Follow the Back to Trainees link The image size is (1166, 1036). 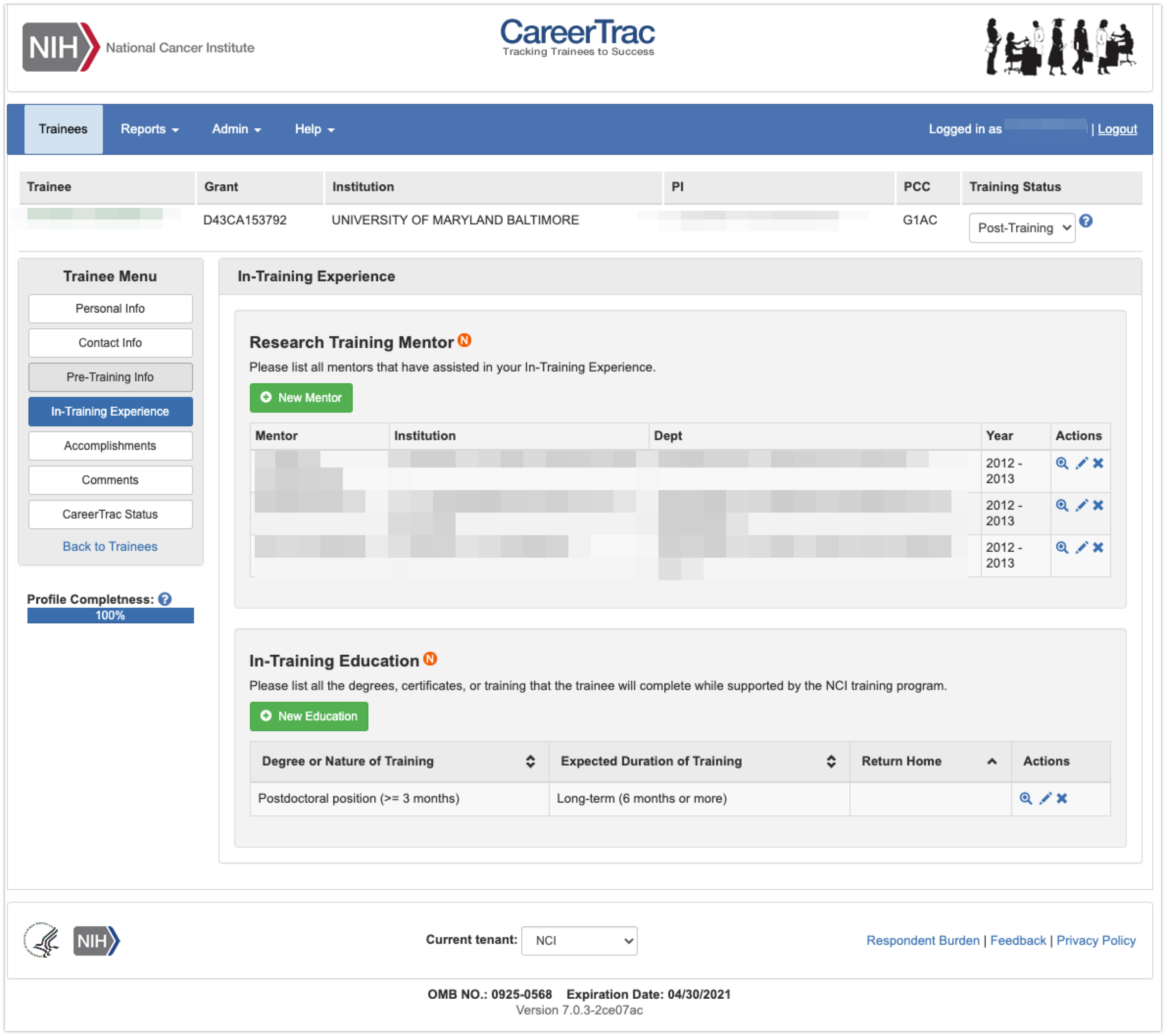click(110, 546)
